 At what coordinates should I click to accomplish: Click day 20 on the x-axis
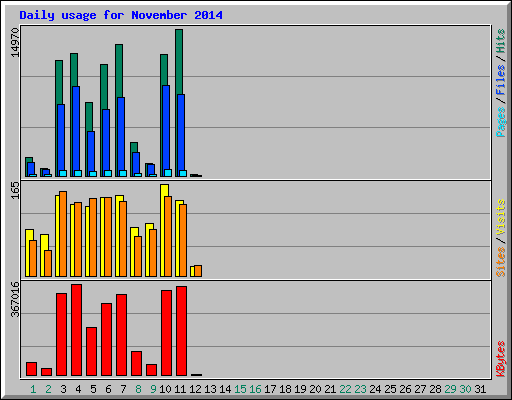pyautogui.click(x=315, y=389)
